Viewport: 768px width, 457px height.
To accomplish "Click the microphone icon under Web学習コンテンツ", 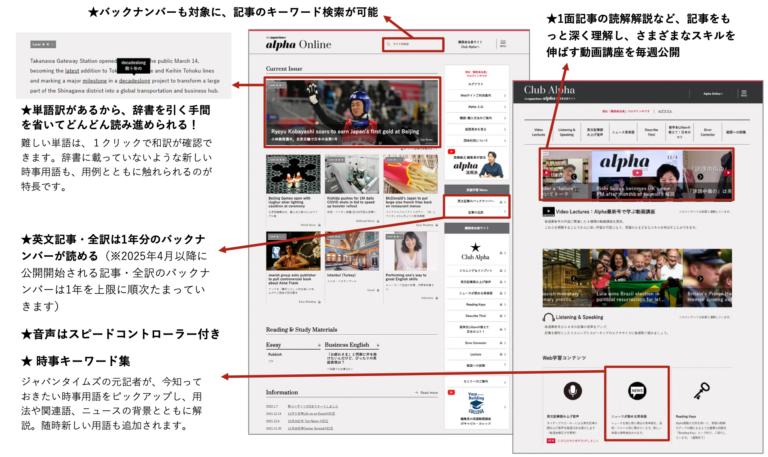I will 573,390.
